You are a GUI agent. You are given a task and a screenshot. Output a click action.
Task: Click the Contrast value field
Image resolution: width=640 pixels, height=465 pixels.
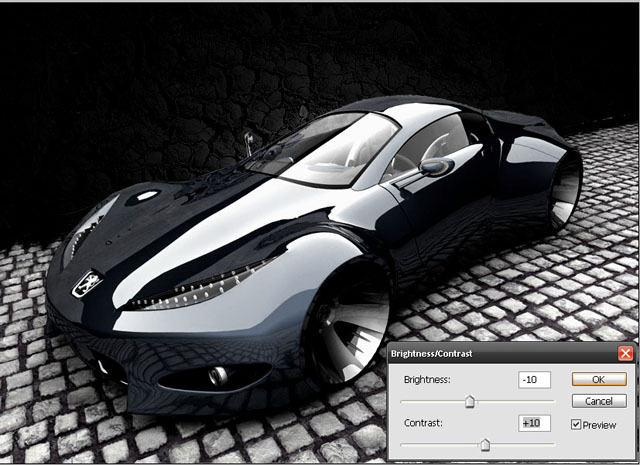(534, 423)
